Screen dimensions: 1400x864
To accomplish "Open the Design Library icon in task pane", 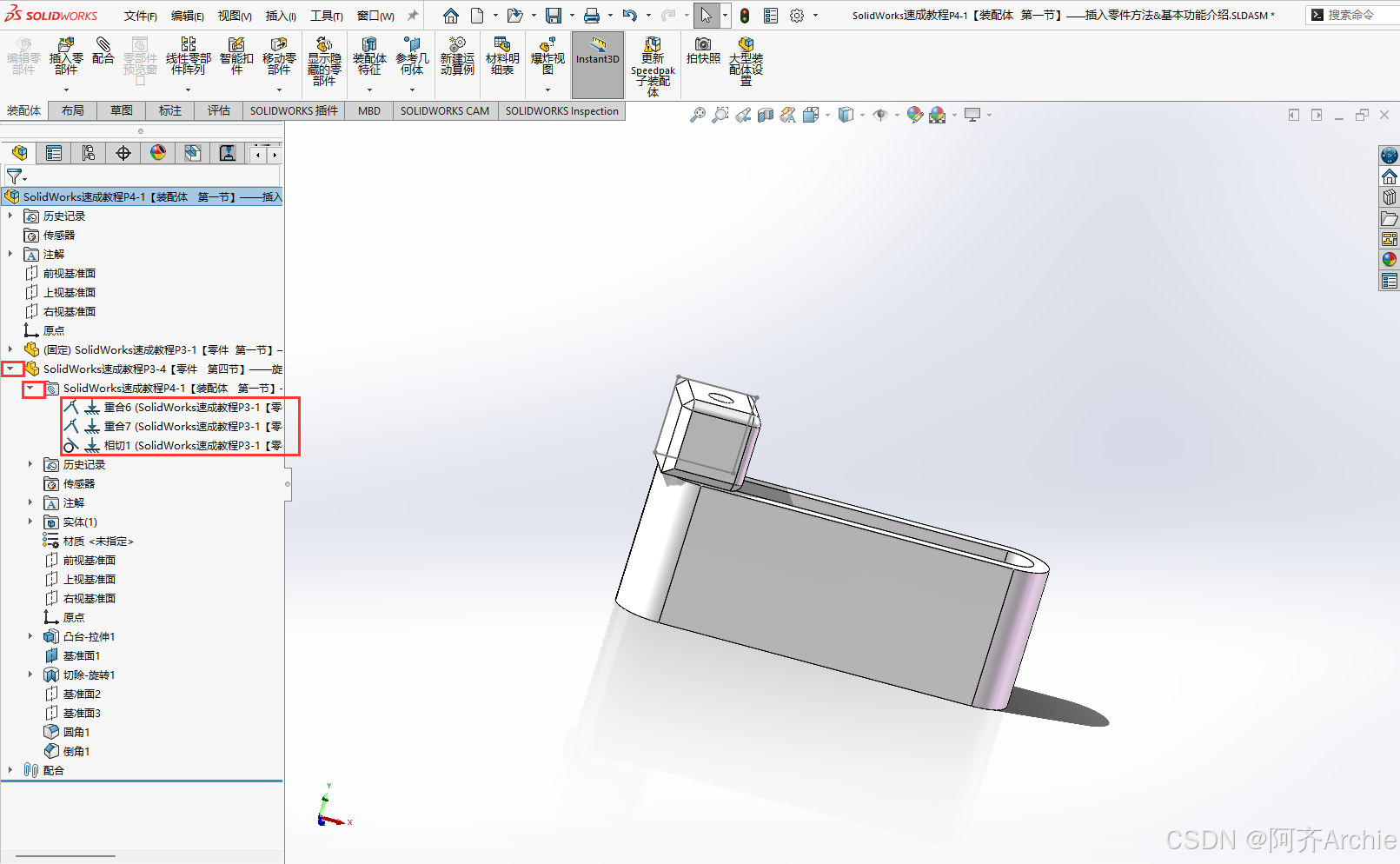I will (1390, 197).
